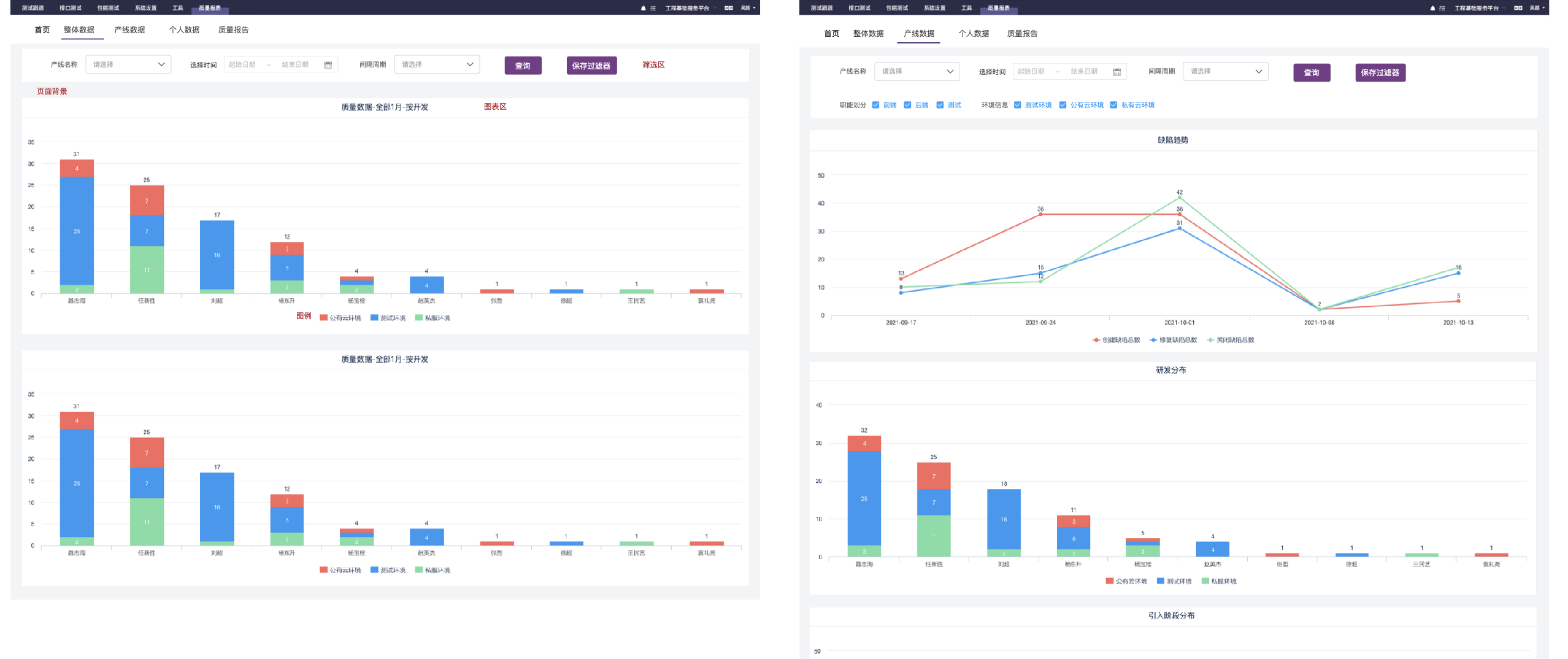Open 间隔周期 dropdown on right page

[1225, 71]
